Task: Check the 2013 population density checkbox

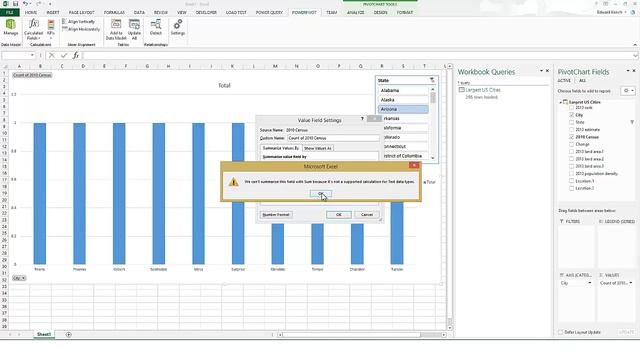Action: click(571, 174)
